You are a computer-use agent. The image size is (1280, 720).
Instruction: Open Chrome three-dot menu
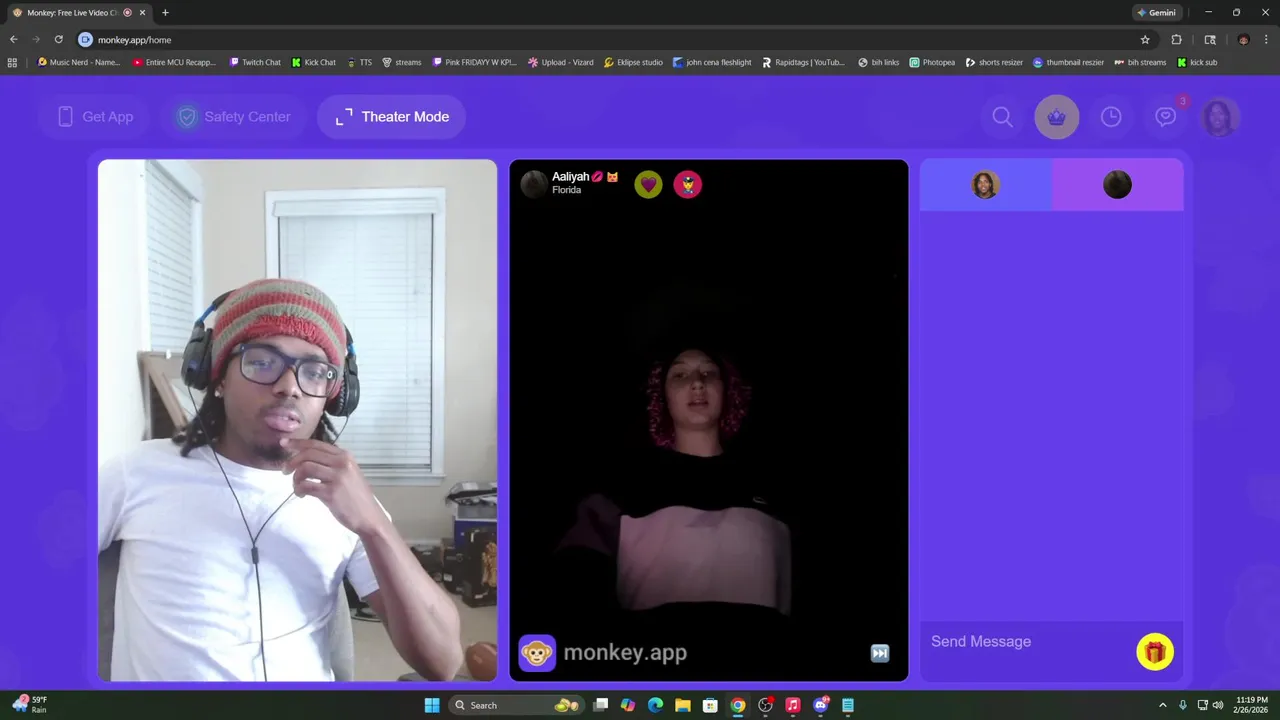click(1268, 40)
